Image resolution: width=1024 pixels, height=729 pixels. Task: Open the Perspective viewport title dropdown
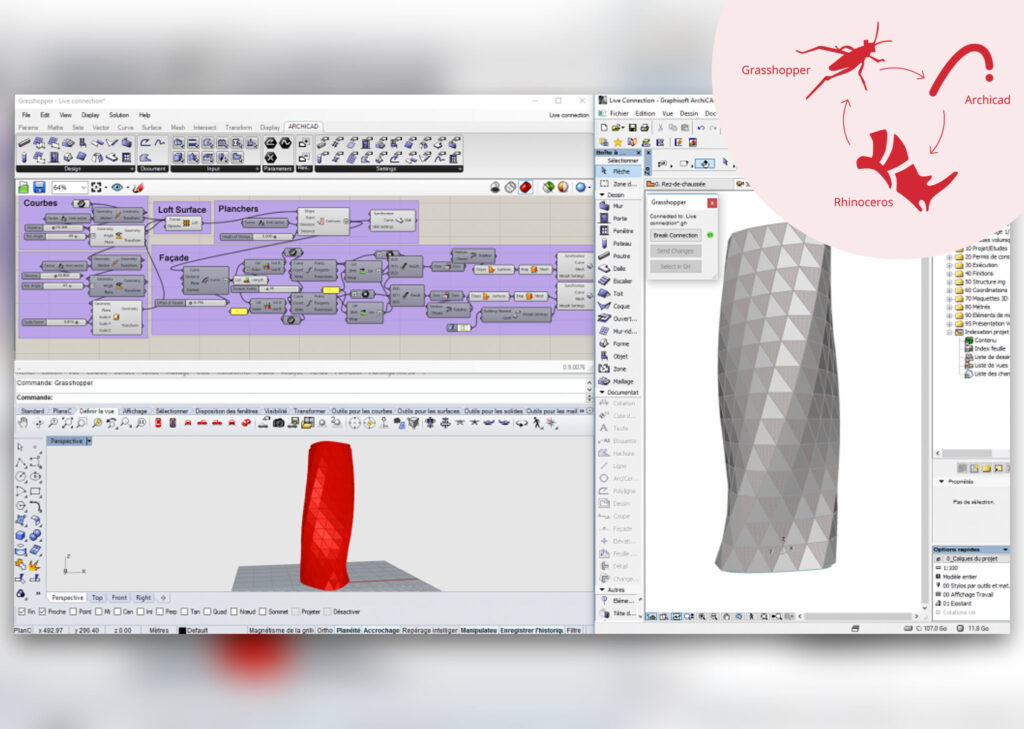pyautogui.click(x=89, y=441)
